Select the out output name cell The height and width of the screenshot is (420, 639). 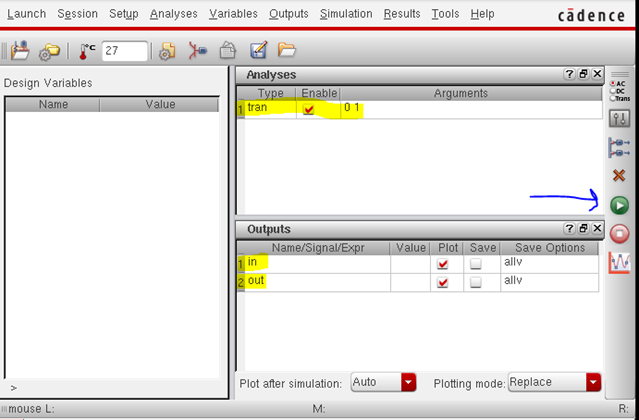[x=317, y=282]
